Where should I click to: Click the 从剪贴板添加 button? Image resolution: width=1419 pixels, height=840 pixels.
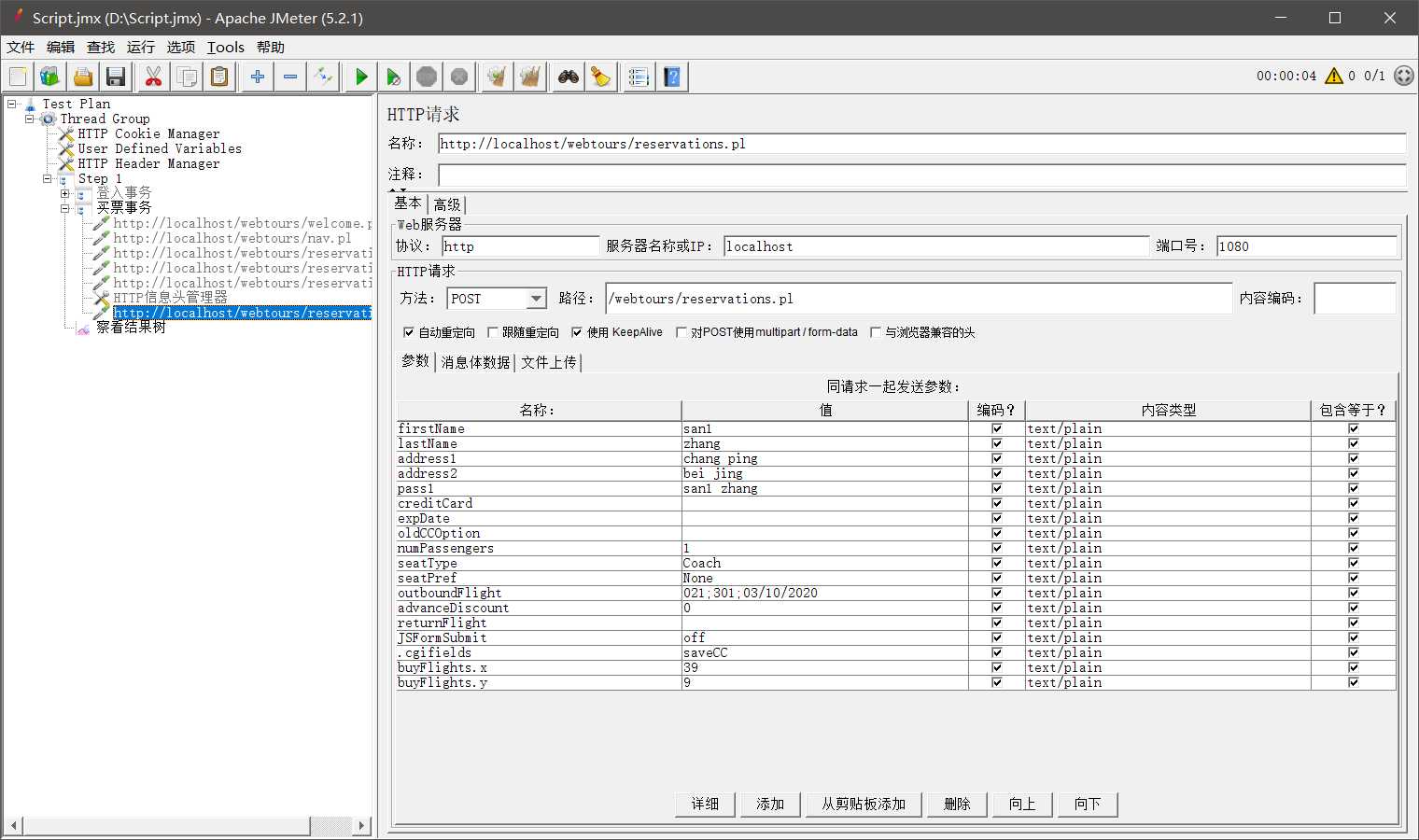pos(864,805)
